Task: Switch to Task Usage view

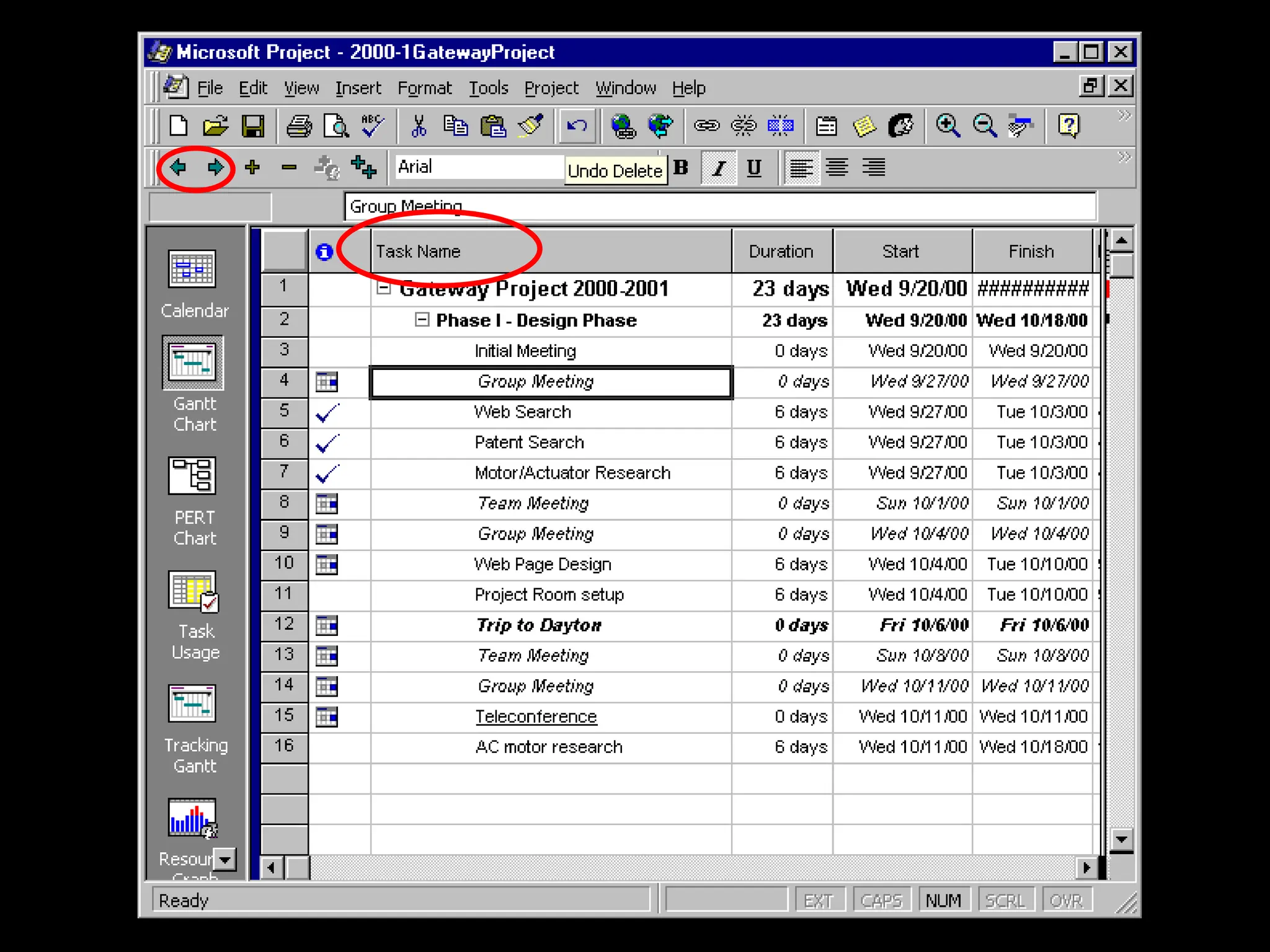Action: coord(193,591)
